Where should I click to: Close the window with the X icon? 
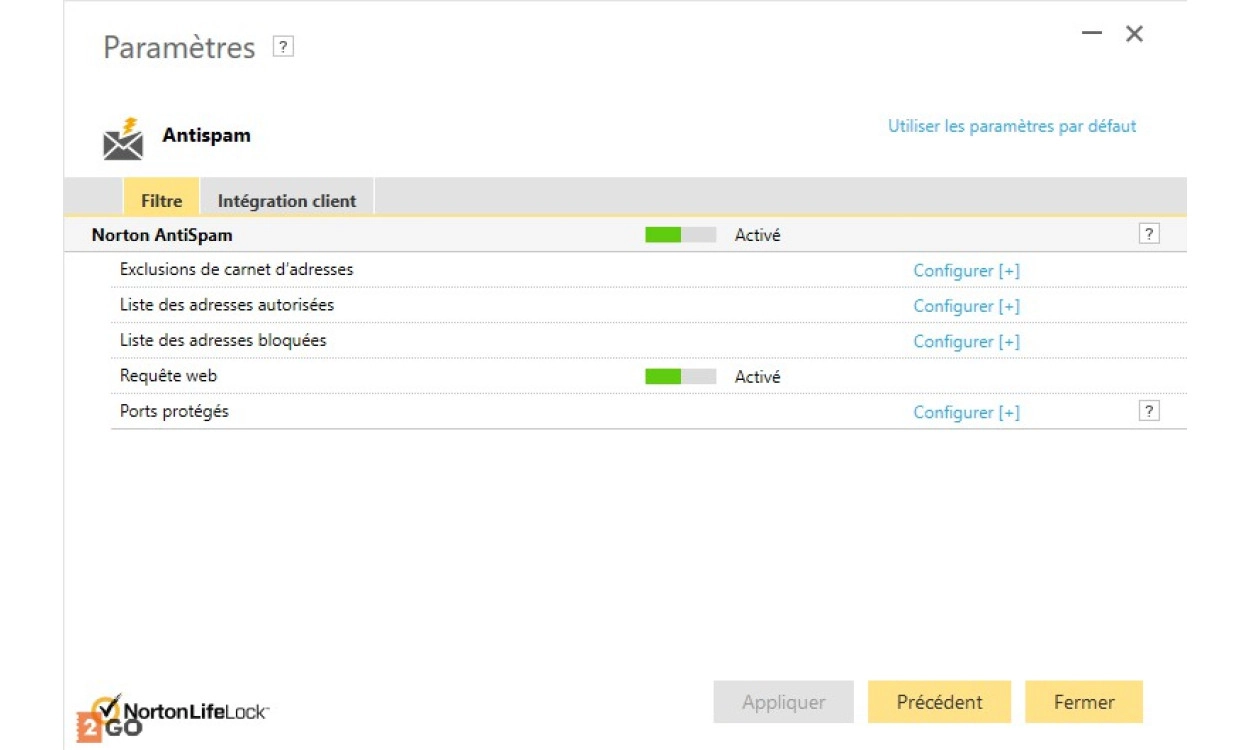[x=1134, y=34]
